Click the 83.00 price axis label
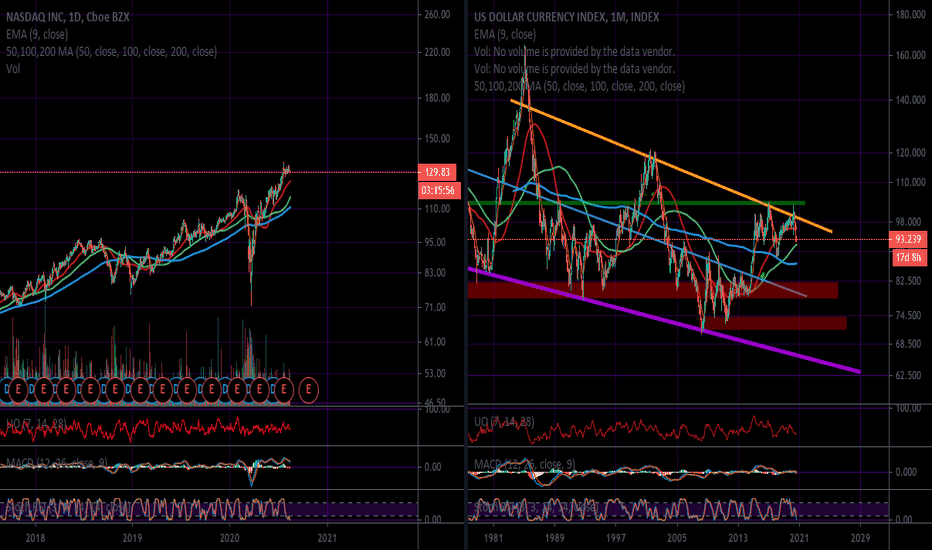This screenshot has width=932, height=550. [435, 273]
